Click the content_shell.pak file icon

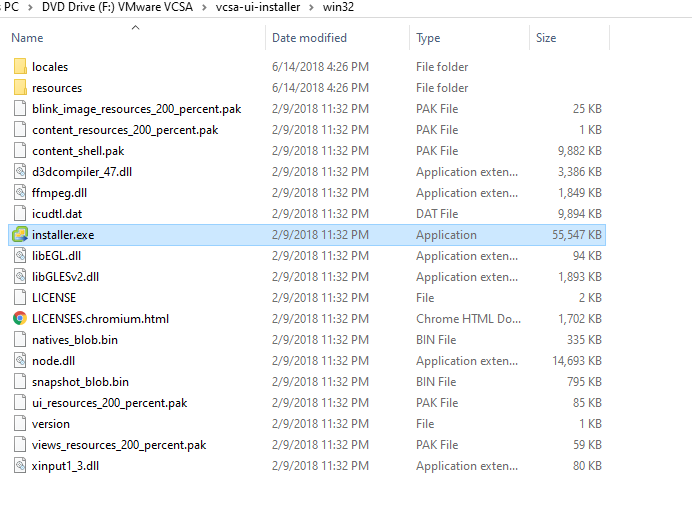[x=20, y=150]
